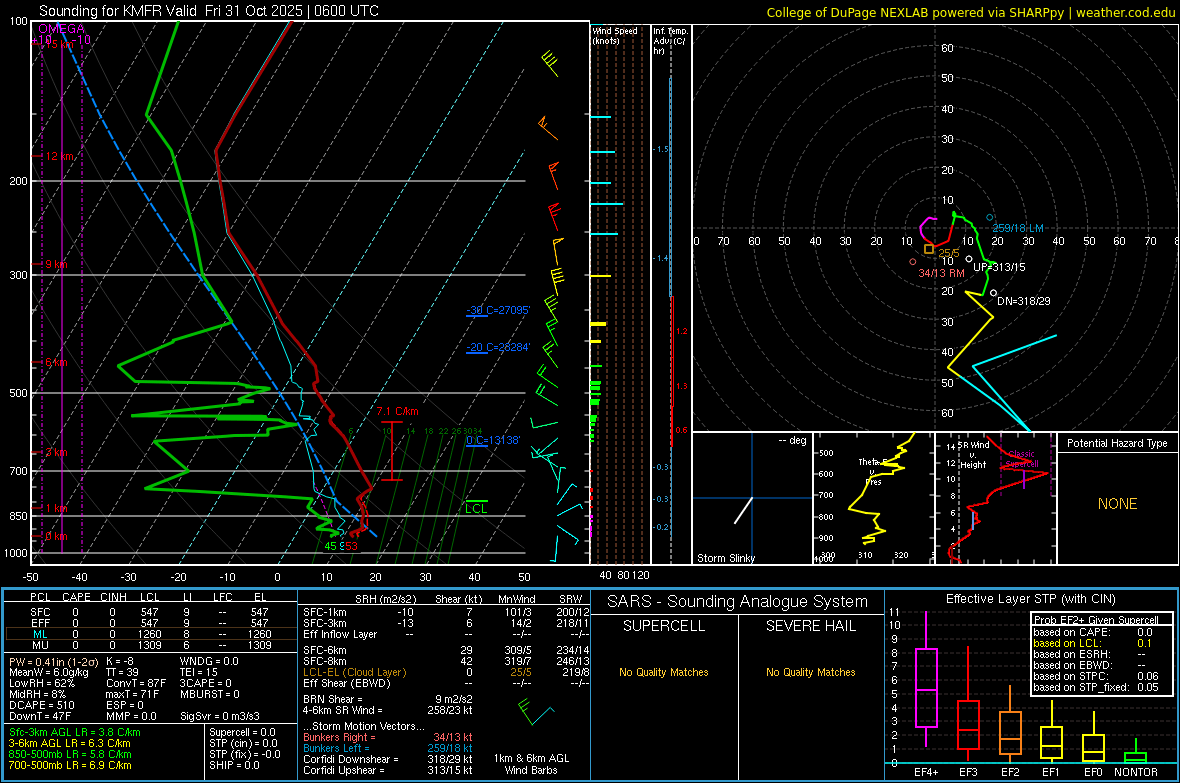The height and width of the screenshot is (783, 1180).
Task: Select the 12 km height marker
Action: click(x=60, y=157)
